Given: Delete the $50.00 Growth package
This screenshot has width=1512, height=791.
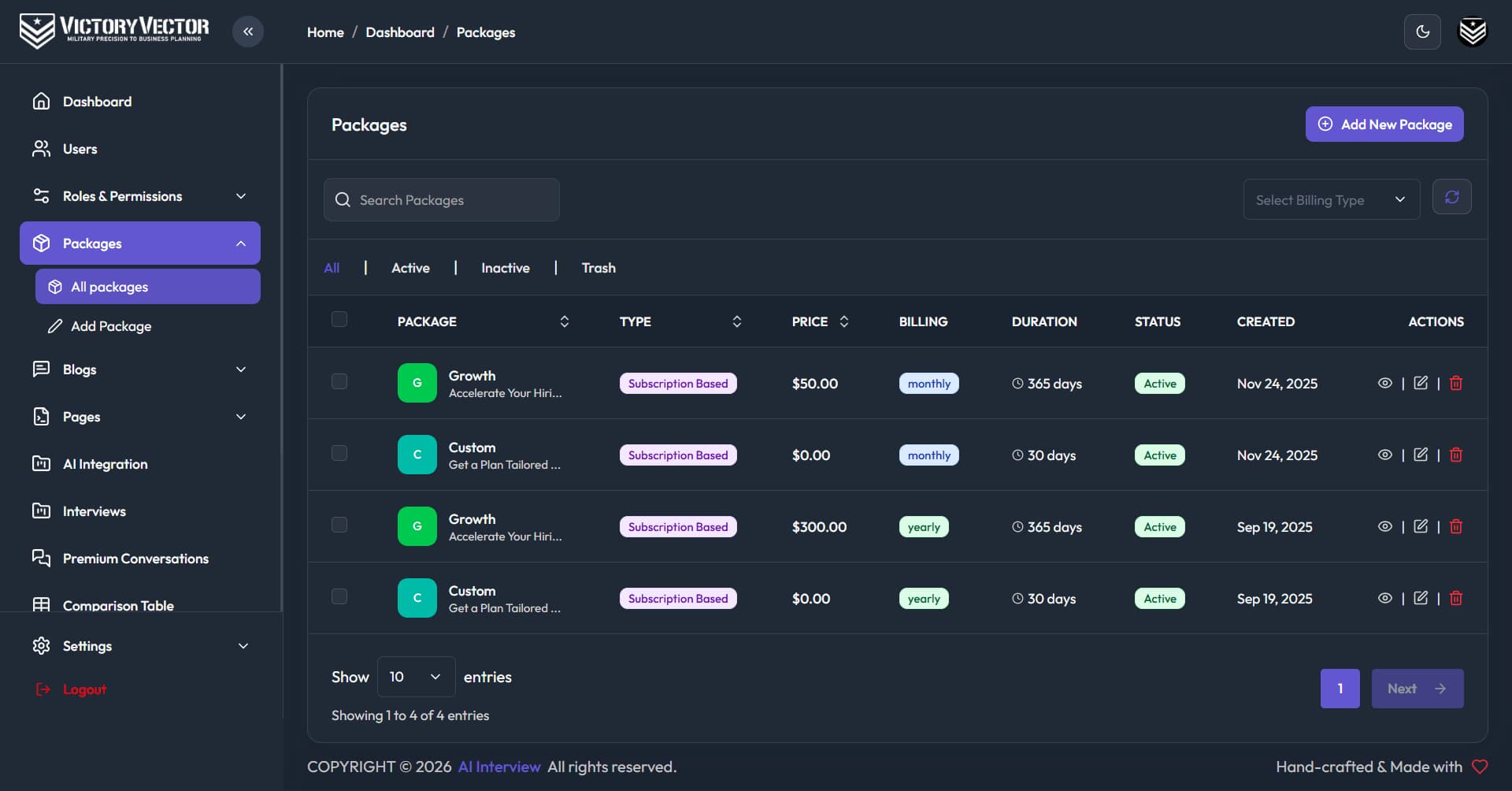Looking at the screenshot, I should pos(1456,383).
